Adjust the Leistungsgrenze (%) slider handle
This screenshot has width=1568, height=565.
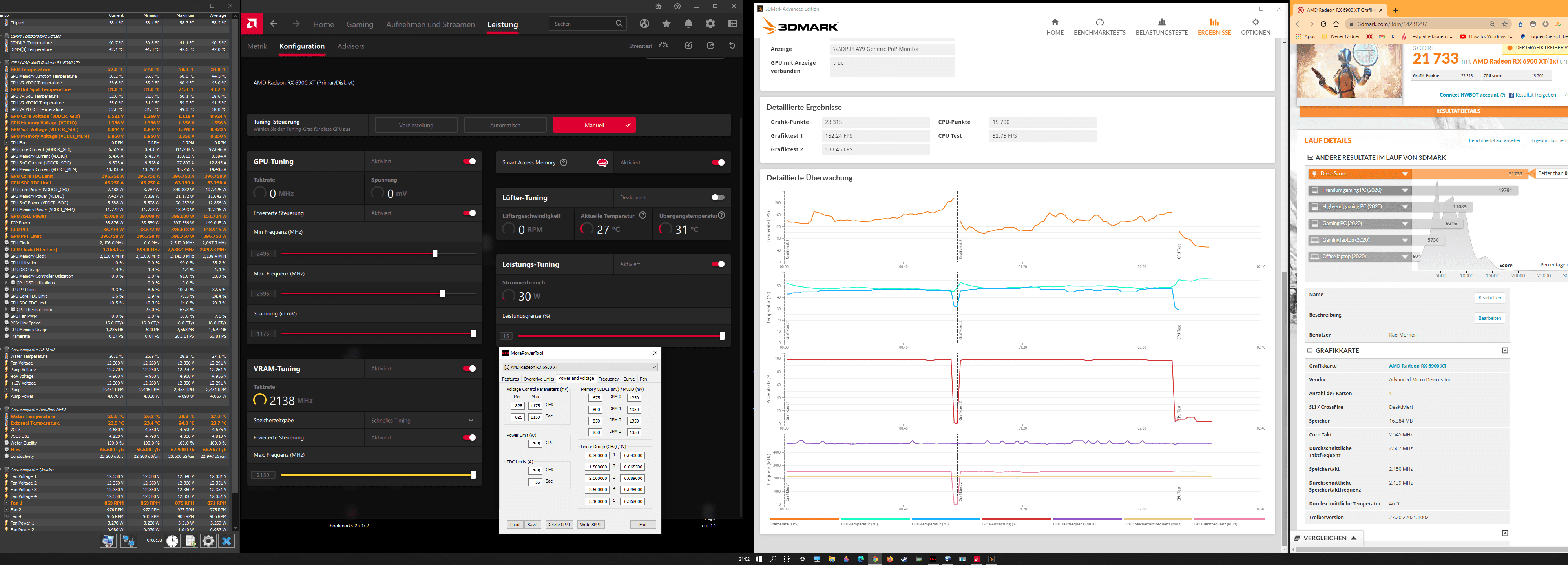pos(722,336)
